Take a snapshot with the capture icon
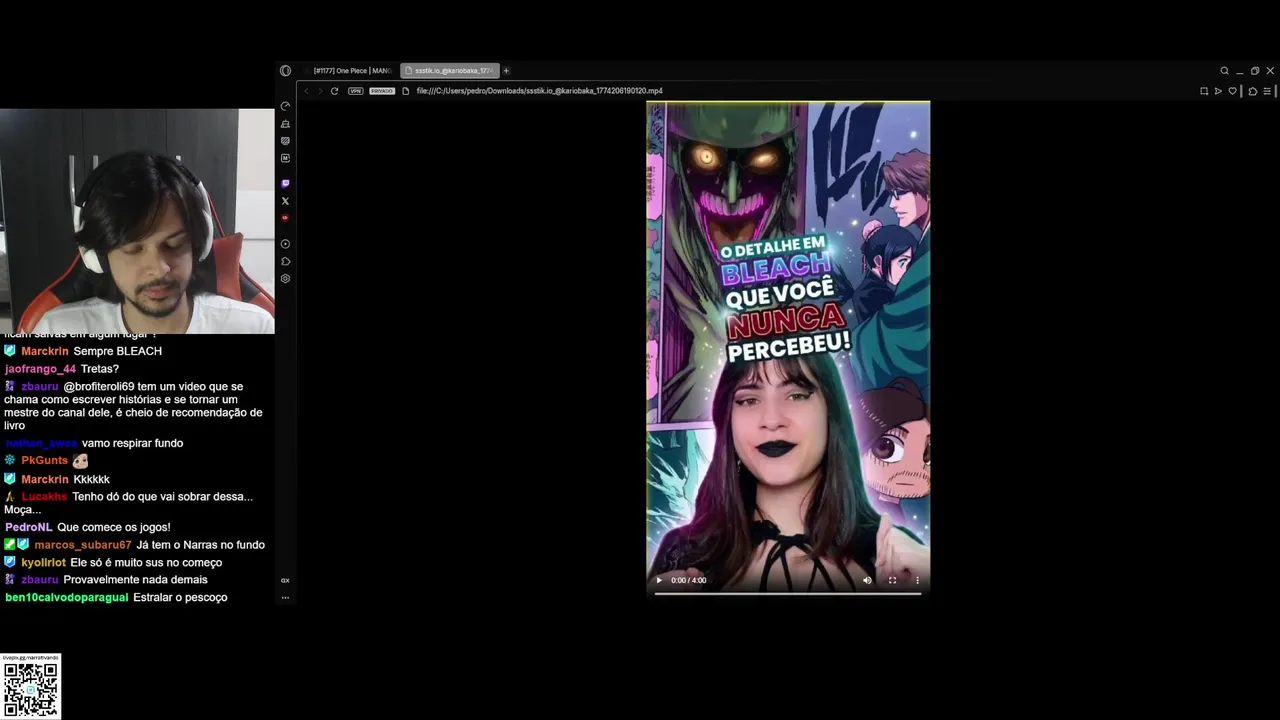This screenshot has width=1280, height=720. (1204, 91)
